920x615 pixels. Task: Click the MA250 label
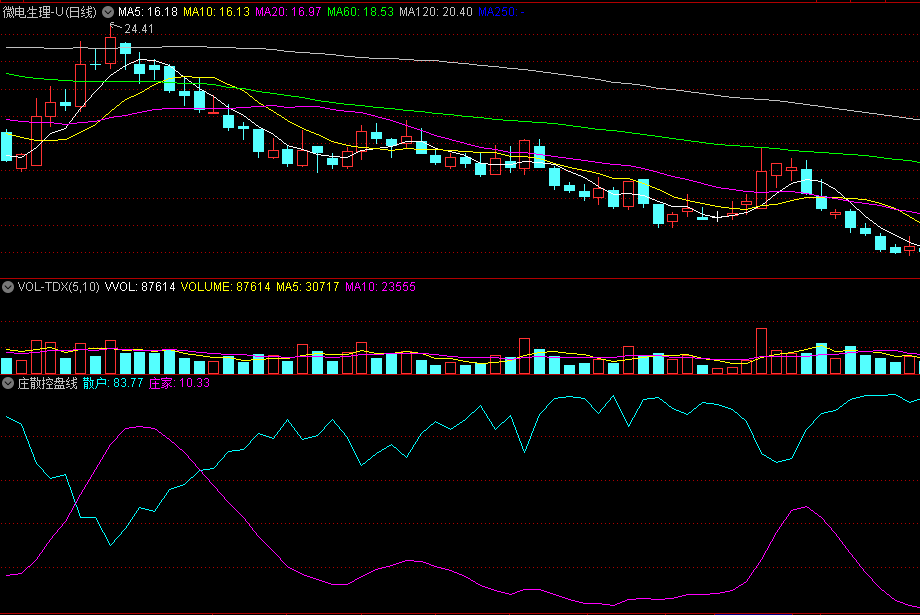point(501,12)
